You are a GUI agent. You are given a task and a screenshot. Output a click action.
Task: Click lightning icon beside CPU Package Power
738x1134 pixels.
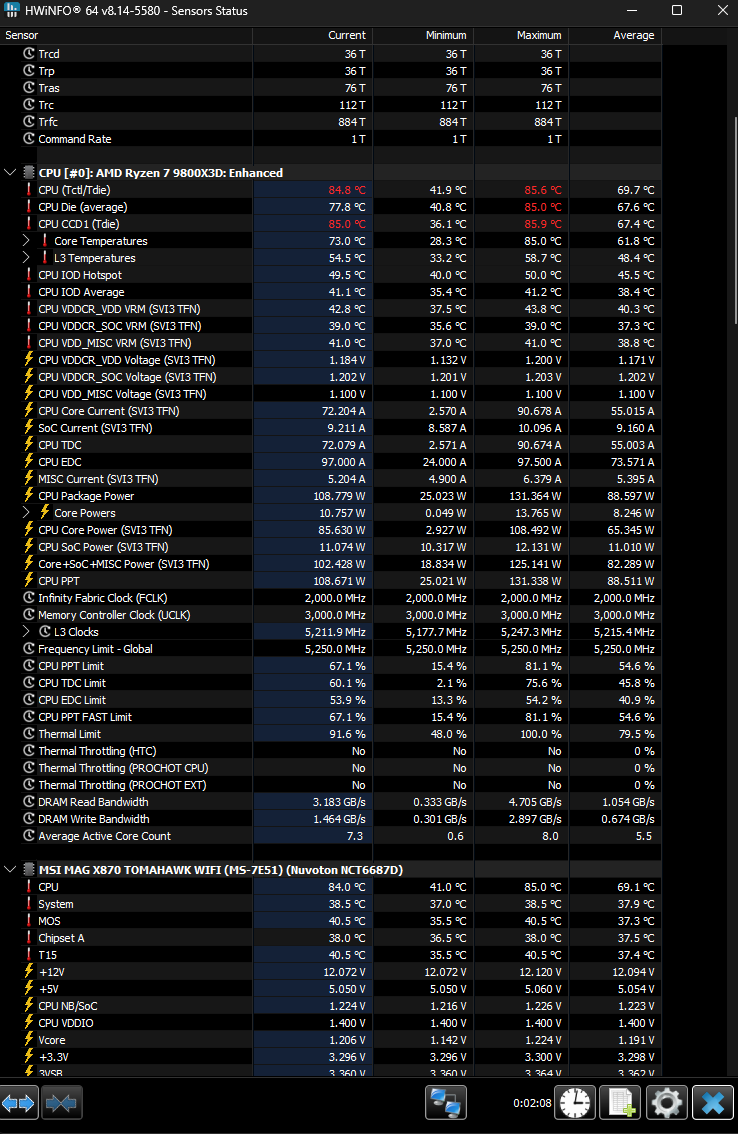29,495
